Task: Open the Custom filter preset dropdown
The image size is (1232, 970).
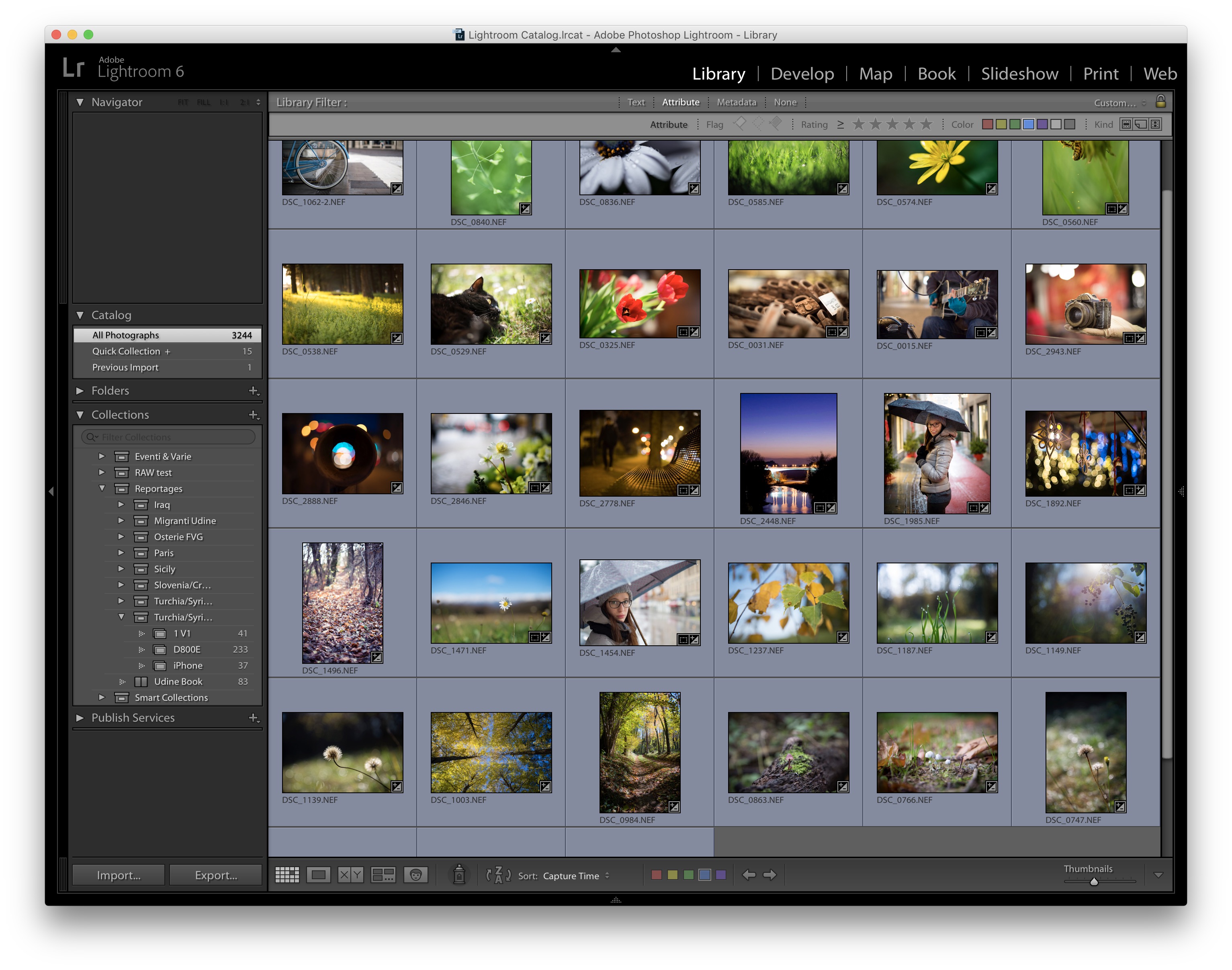Action: pyautogui.click(x=1119, y=103)
